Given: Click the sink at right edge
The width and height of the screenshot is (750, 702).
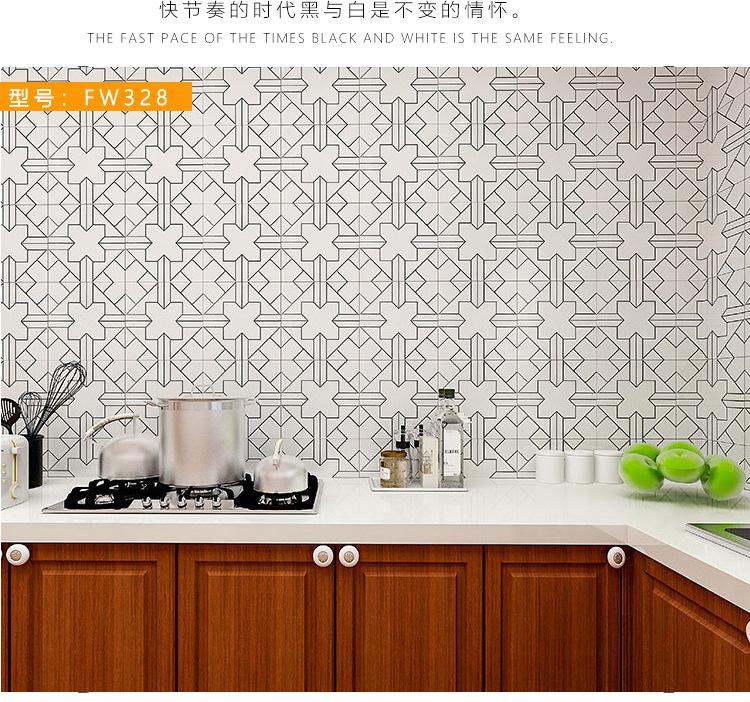Looking at the screenshot, I should tap(720, 537).
